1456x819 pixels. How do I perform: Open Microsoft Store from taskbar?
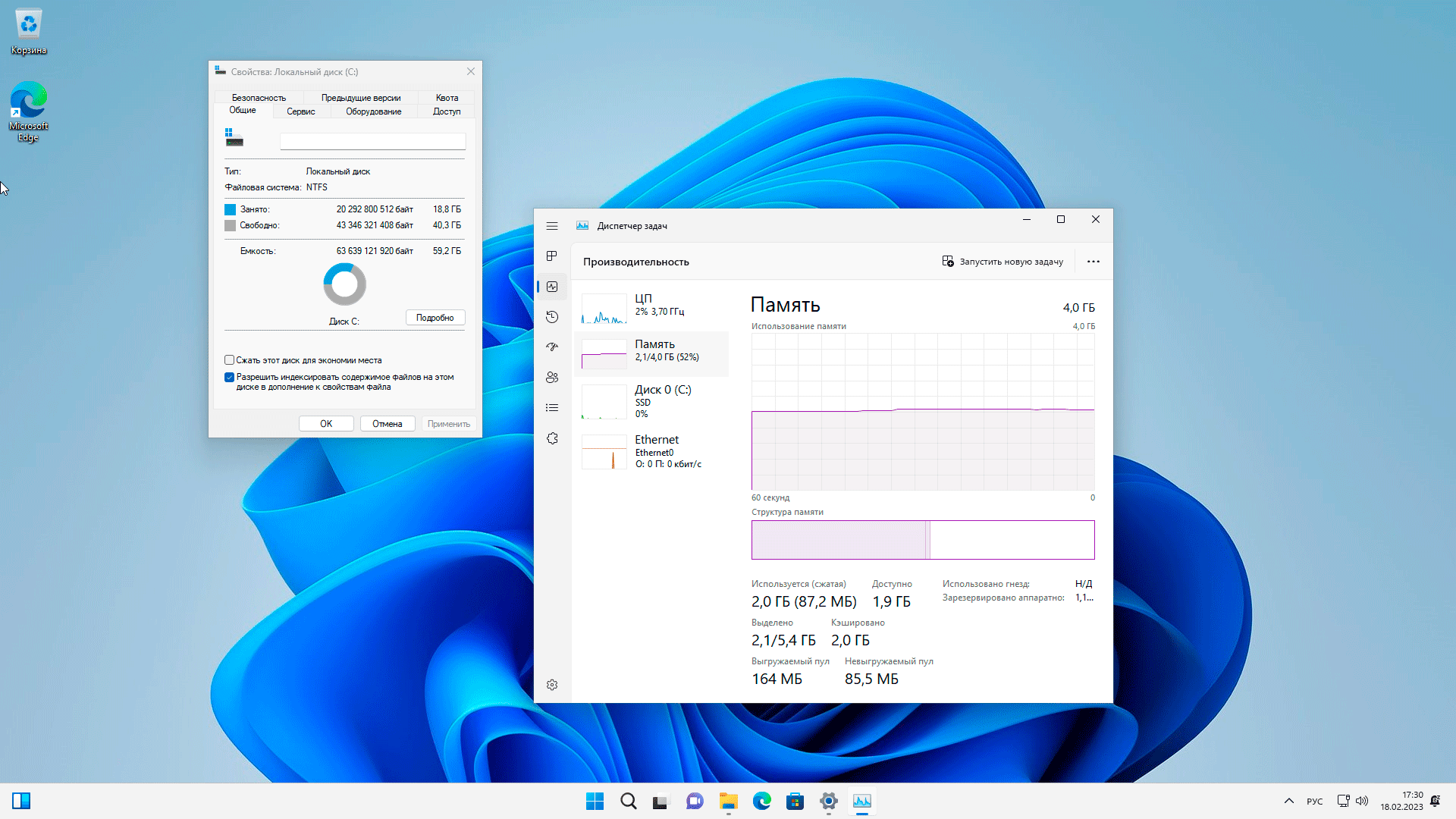795,801
